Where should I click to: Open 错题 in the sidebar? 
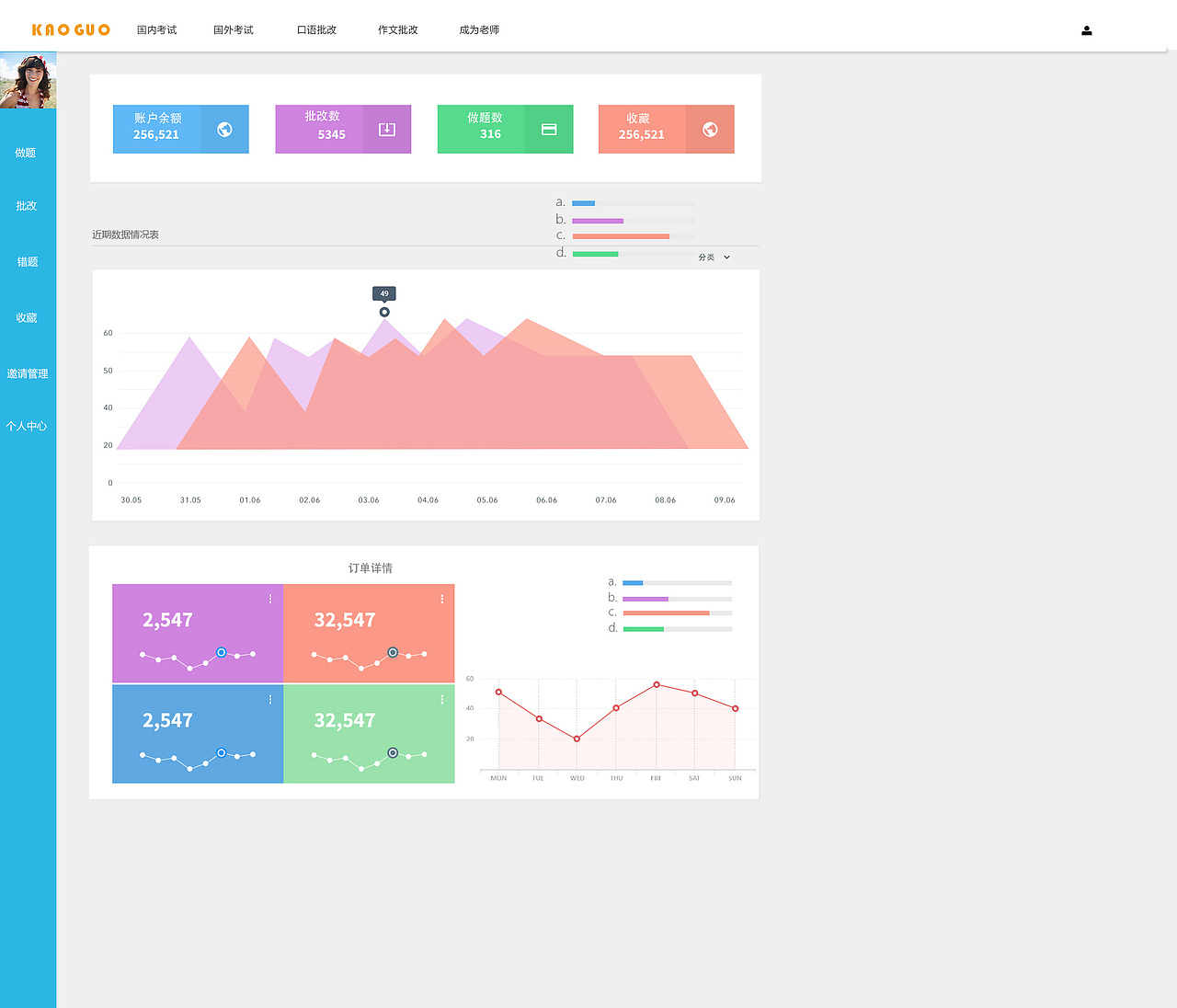click(28, 262)
